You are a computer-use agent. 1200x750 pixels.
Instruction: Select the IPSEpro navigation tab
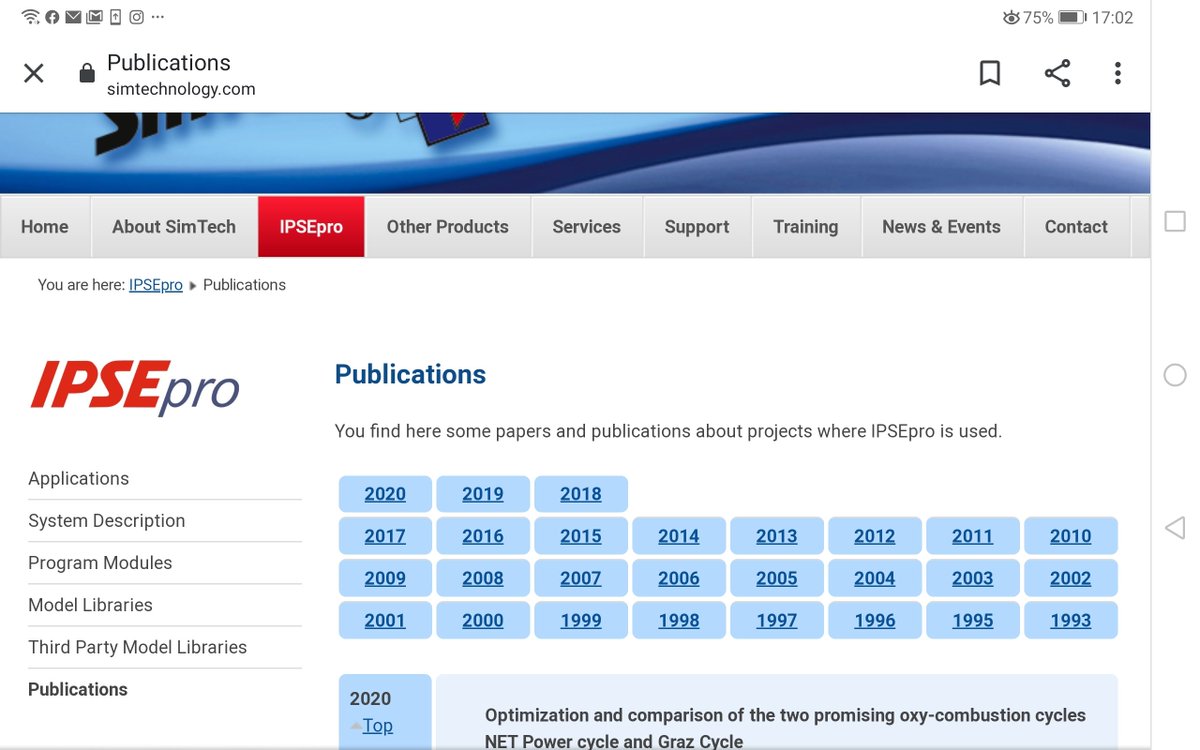(310, 226)
